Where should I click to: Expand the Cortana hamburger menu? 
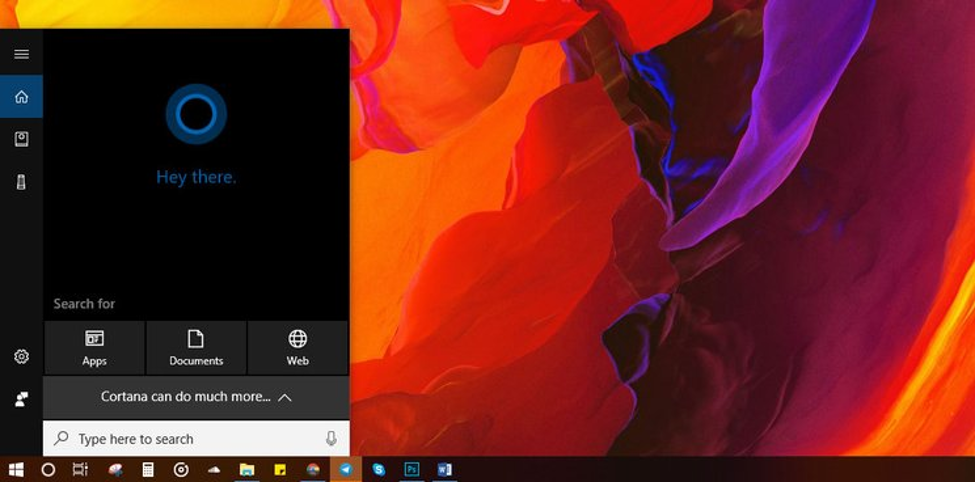click(x=21, y=54)
